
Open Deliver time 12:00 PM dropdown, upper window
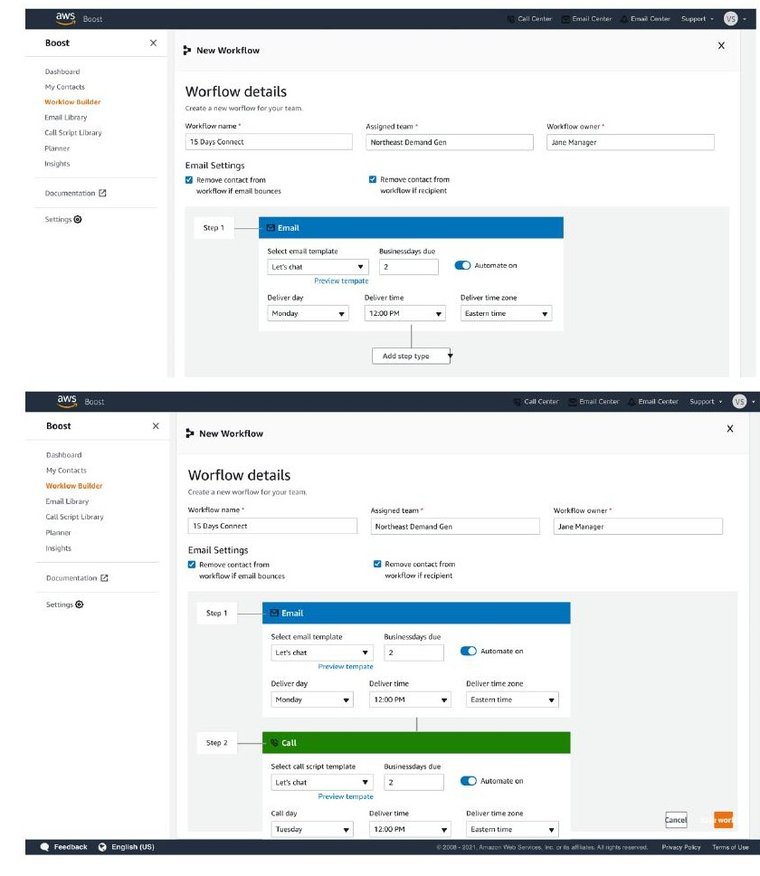[x=405, y=313]
